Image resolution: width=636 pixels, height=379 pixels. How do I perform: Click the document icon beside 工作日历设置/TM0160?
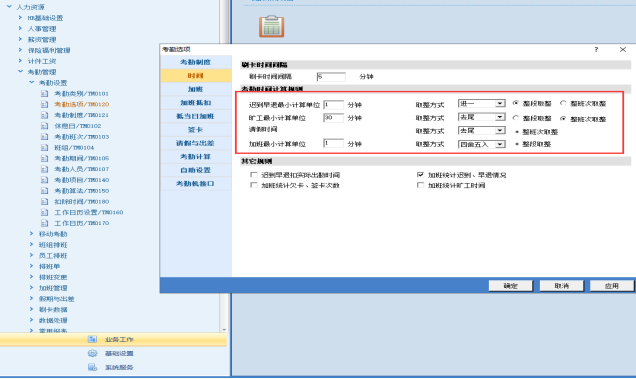tap(45, 212)
